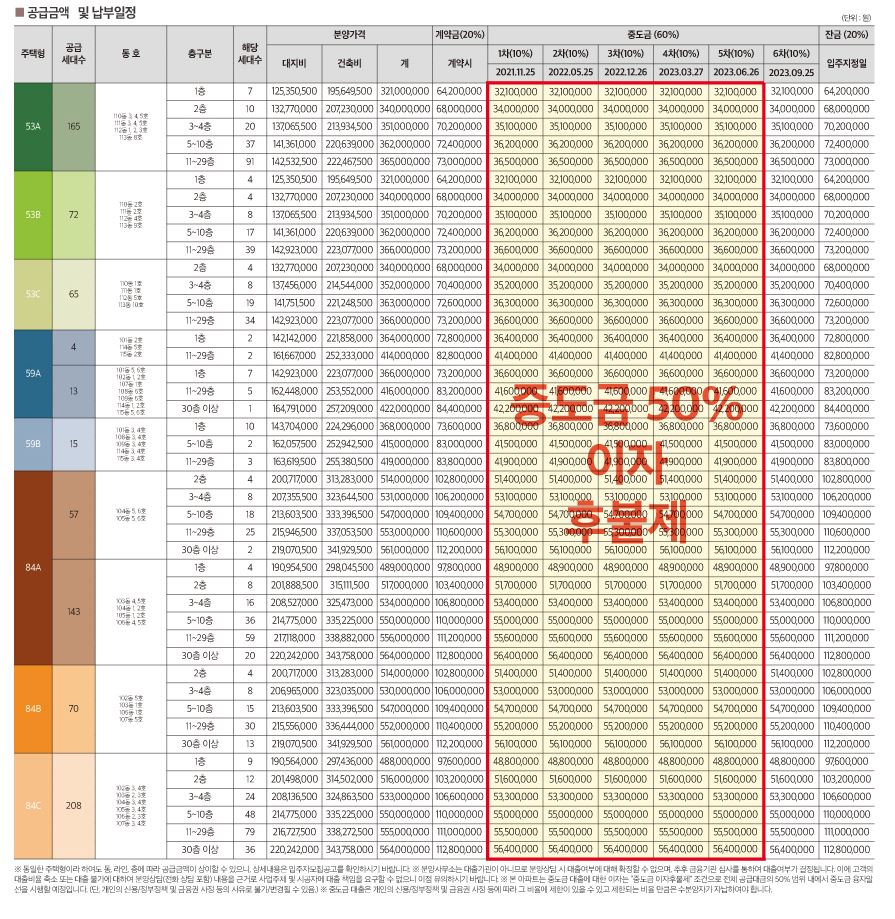895x919 pixels.
Task: Click supply count 72 for 53B
Action: click(x=73, y=215)
